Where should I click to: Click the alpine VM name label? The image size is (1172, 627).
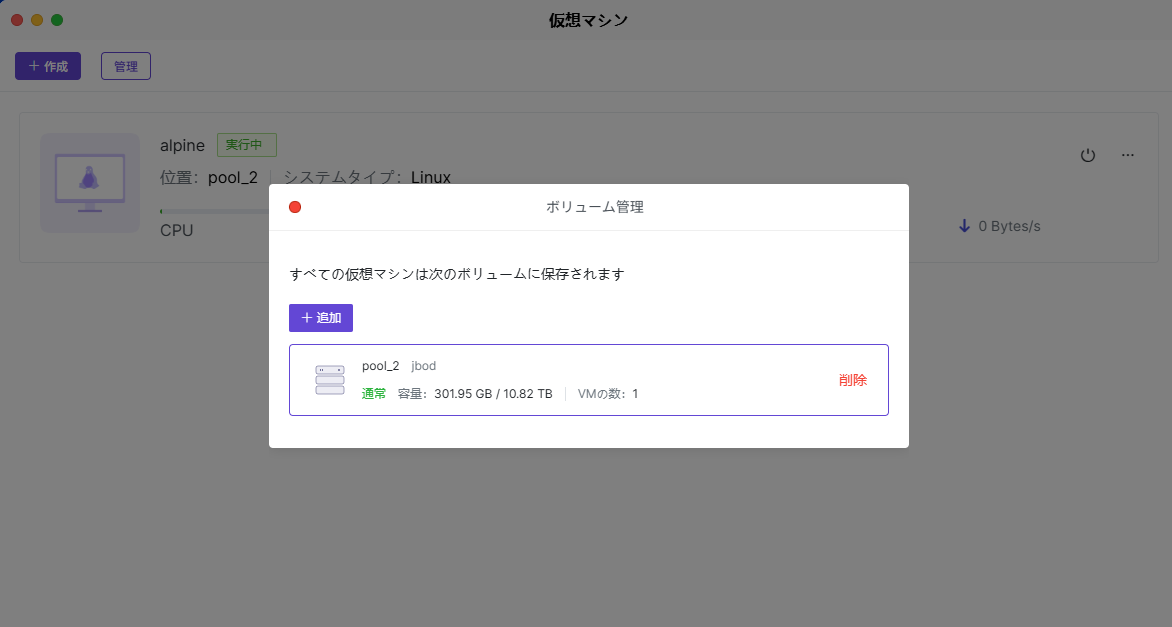click(x=182, y=145)
